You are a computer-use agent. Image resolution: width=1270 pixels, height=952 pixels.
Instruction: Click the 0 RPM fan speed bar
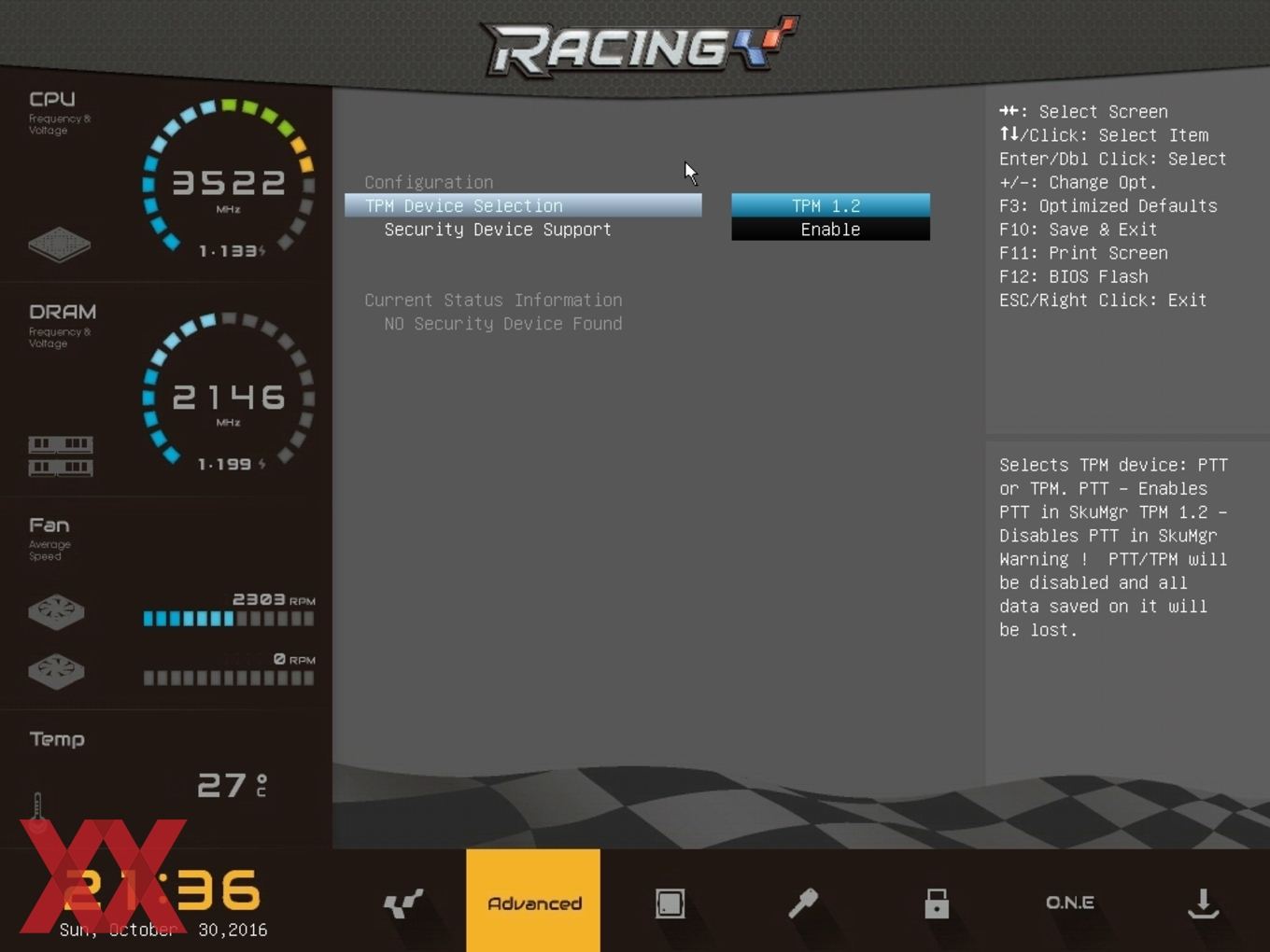(229, 678)
